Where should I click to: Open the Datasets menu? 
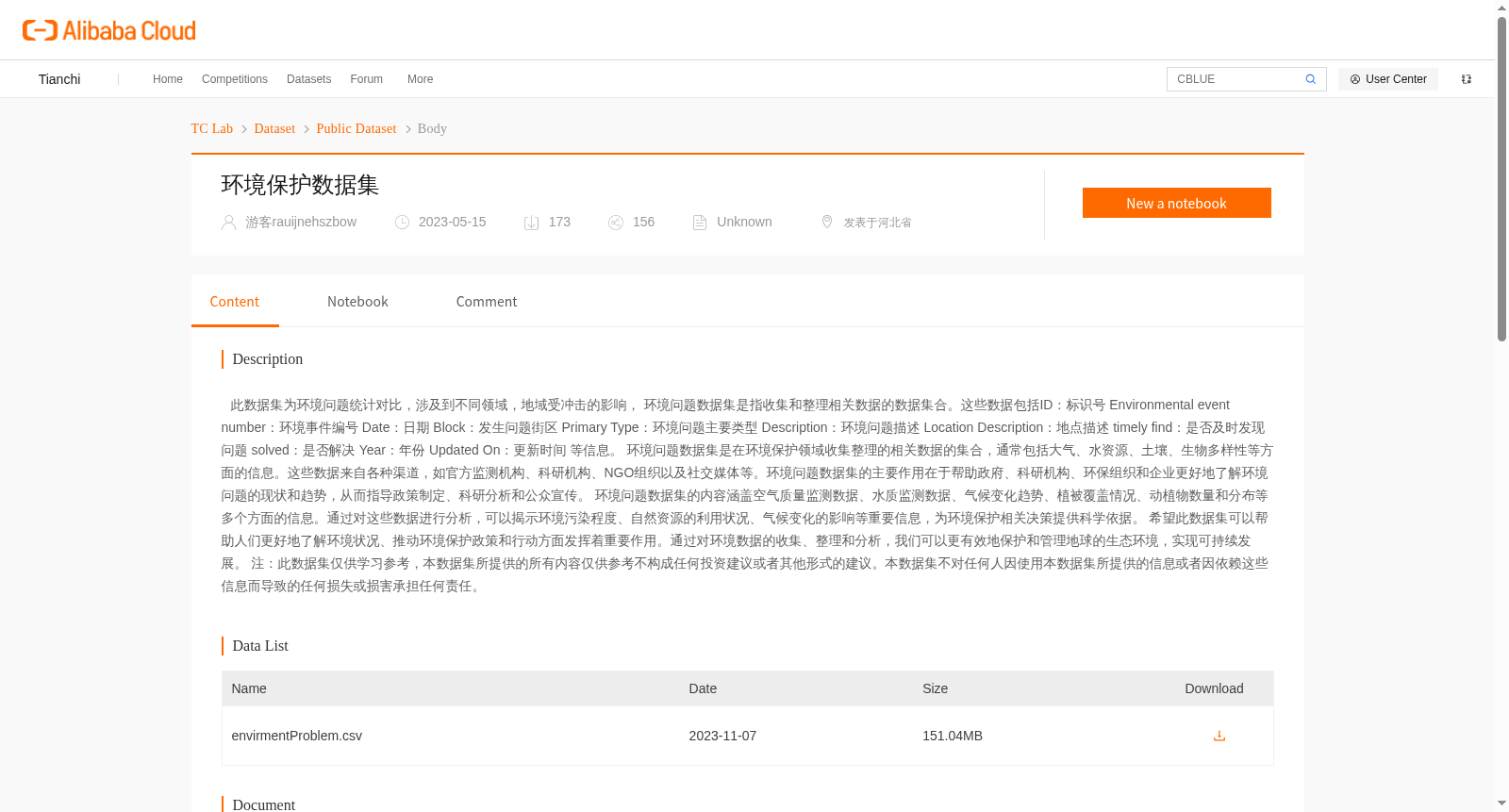[x=308, y=79]
